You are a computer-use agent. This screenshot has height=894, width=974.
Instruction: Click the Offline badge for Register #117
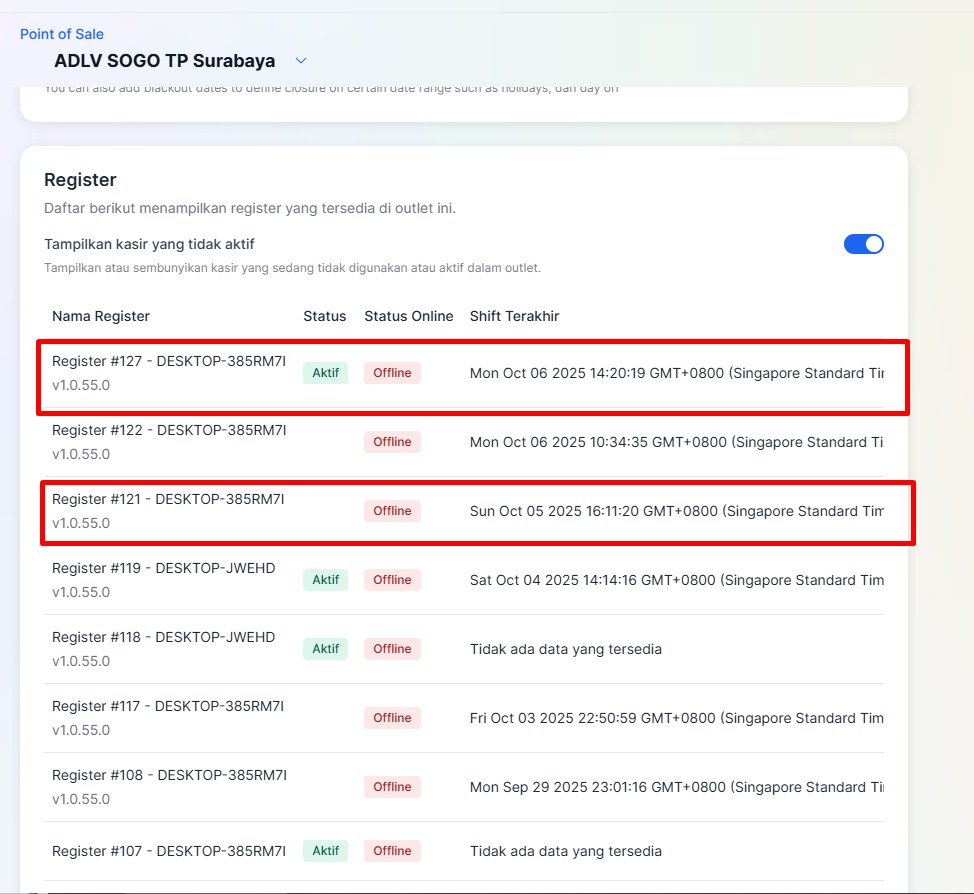click(392, 718)
